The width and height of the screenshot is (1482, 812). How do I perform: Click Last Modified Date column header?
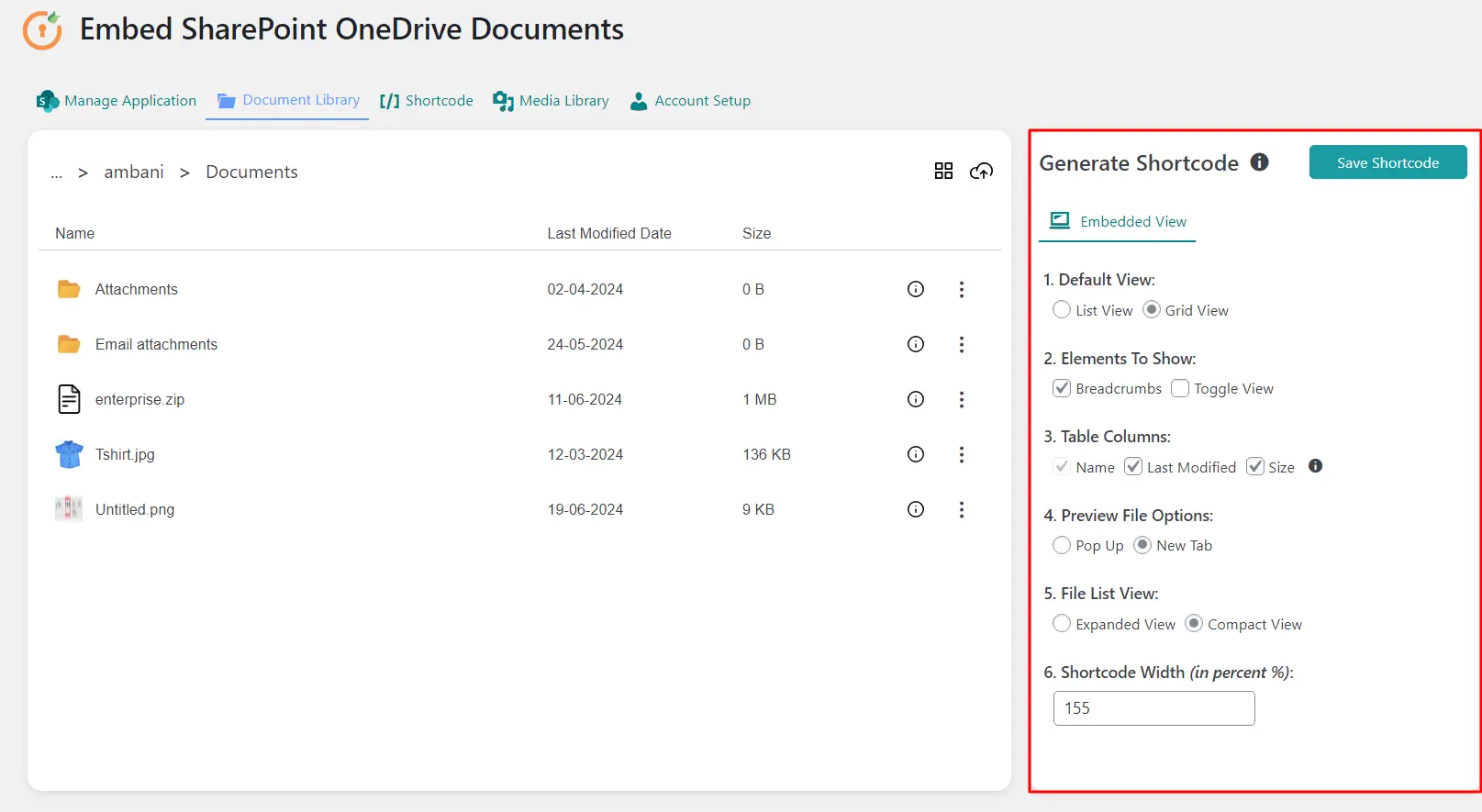tap(609, 233)
